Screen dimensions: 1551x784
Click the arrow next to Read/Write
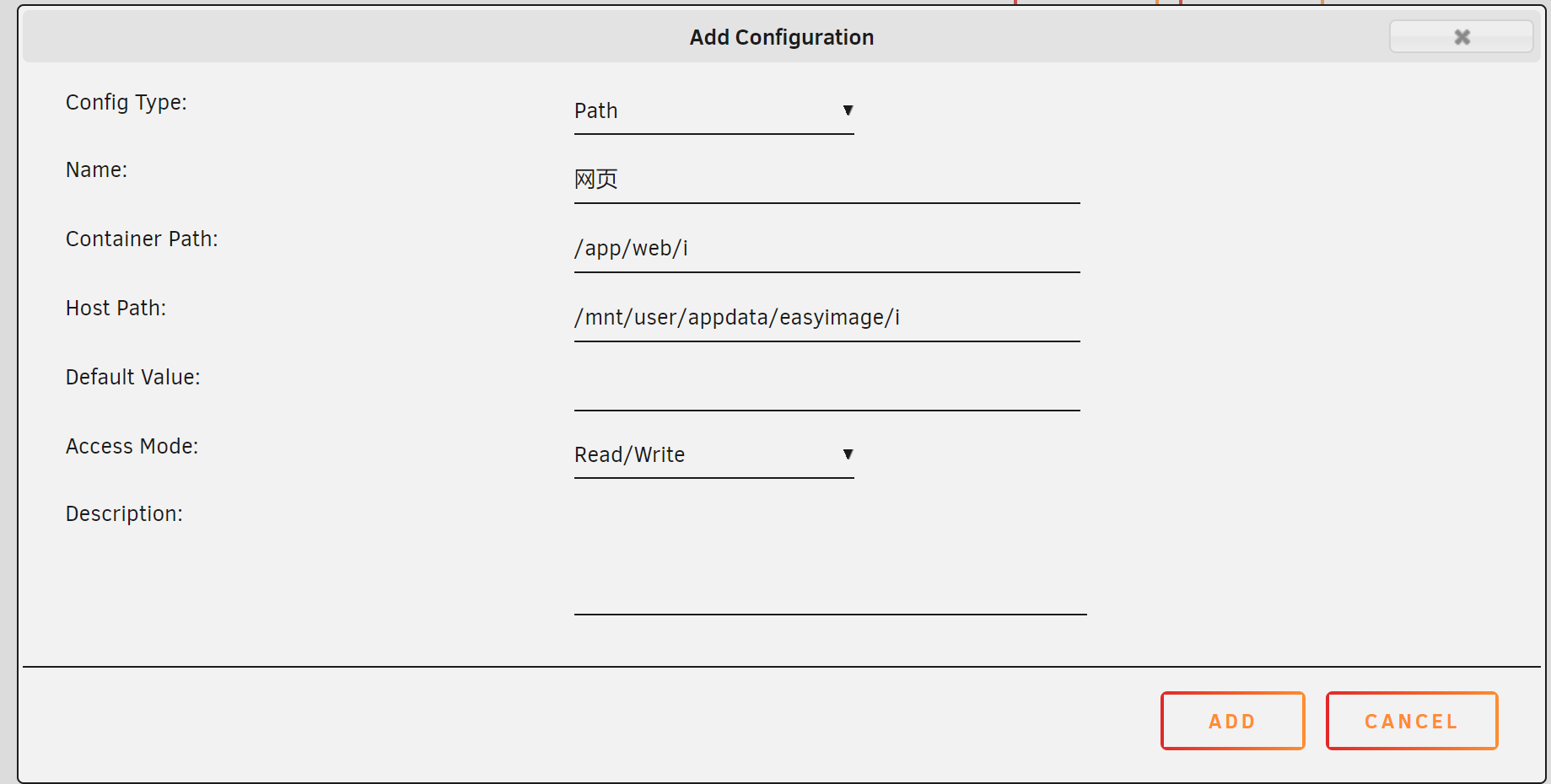(848, 454)
